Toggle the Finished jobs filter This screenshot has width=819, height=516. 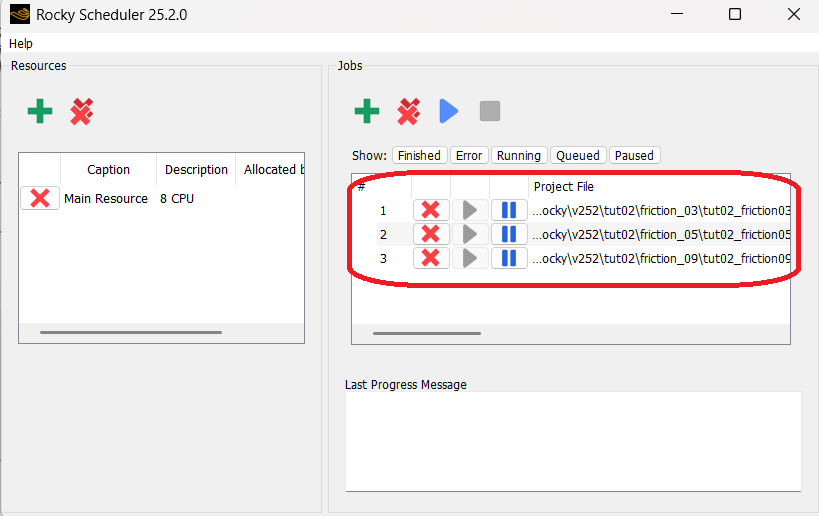pos(419,156)
